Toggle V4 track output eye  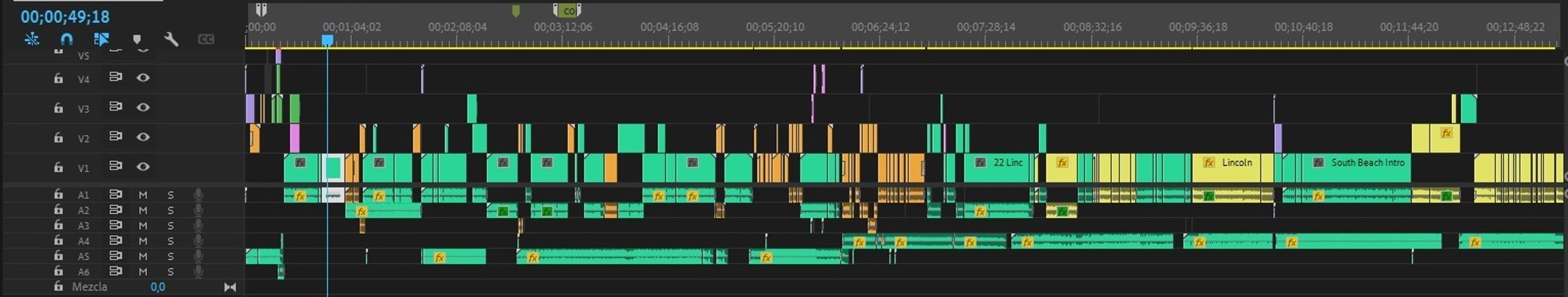[143, 78]
